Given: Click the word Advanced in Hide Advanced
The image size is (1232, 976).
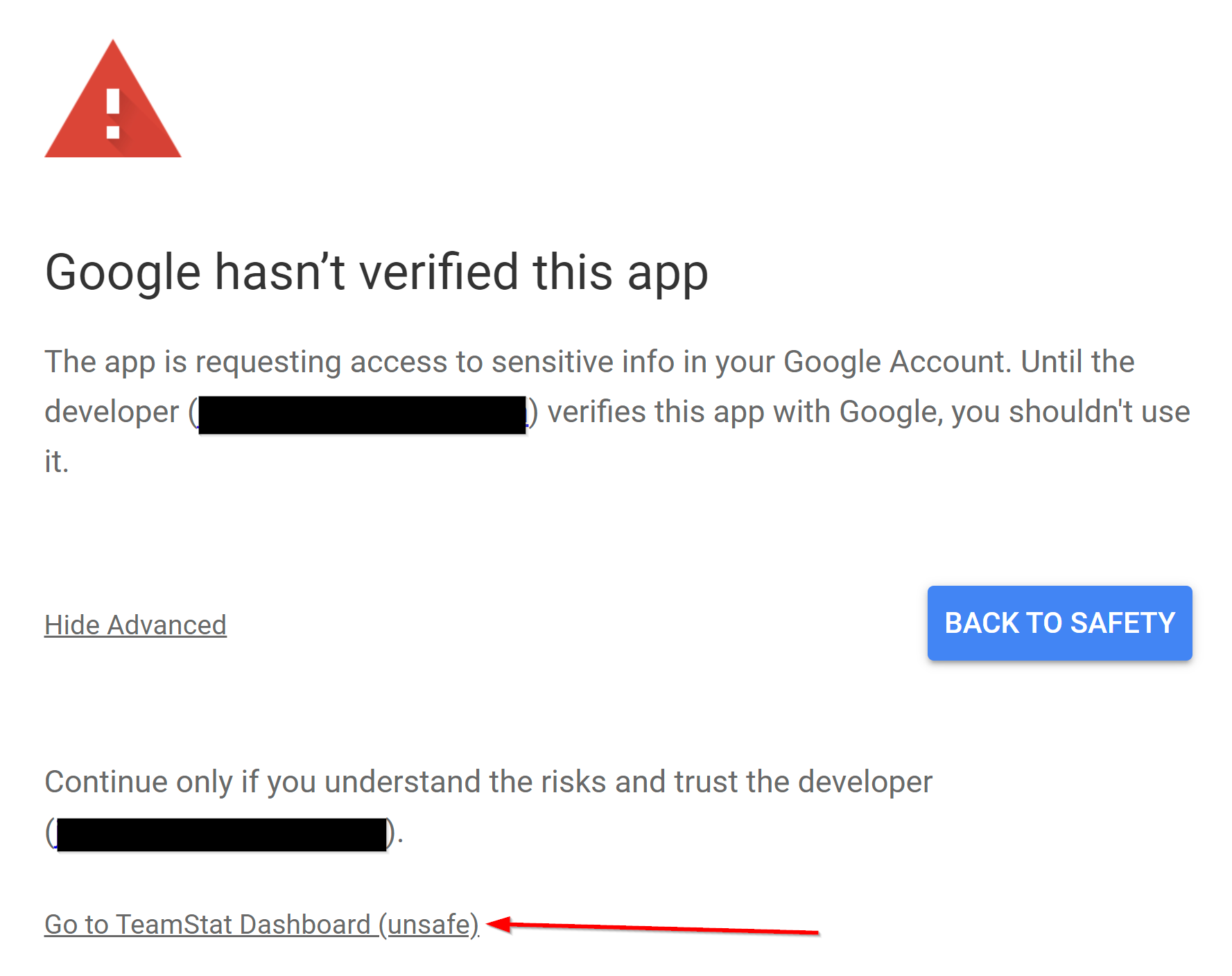Looking at the screenshot, I should click(167, 625).
